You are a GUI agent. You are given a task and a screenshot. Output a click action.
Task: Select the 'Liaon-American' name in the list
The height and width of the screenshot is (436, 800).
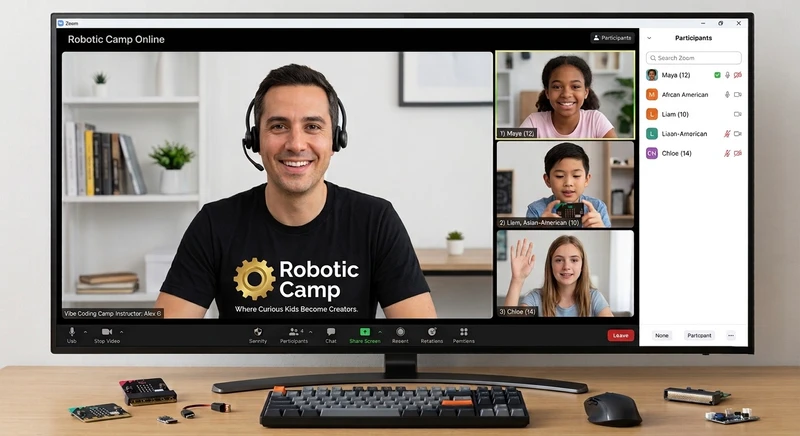[684, 134]
